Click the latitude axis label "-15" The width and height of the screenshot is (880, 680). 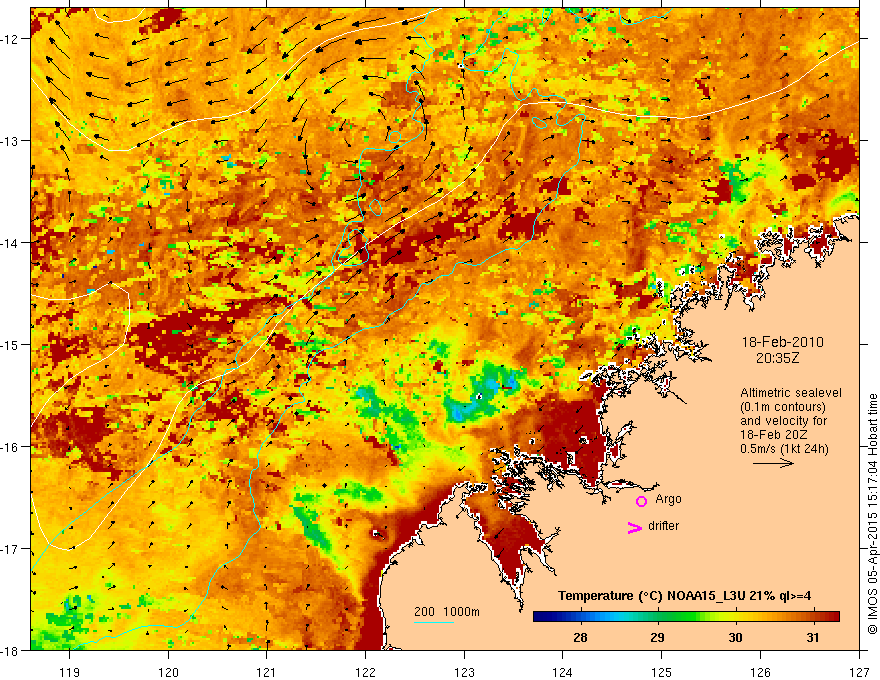coord(9,345)
